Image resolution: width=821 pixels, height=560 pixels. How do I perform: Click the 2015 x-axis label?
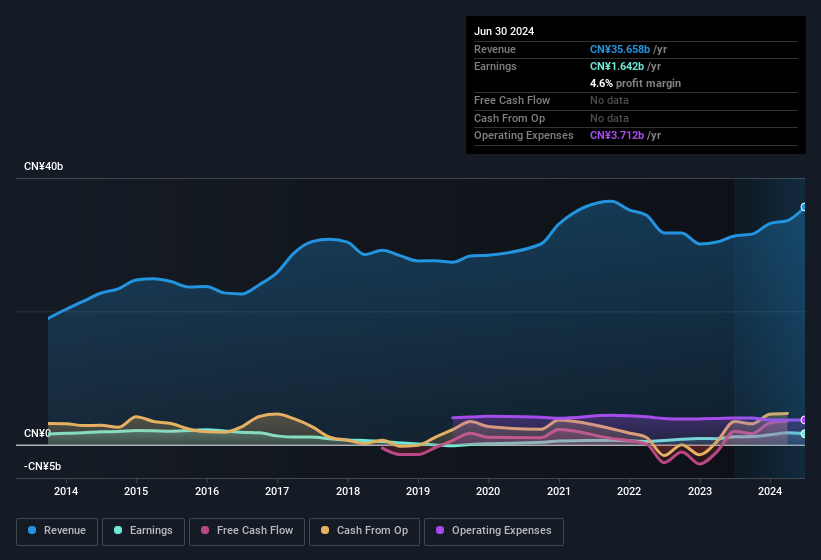click(x=136, y=491)
